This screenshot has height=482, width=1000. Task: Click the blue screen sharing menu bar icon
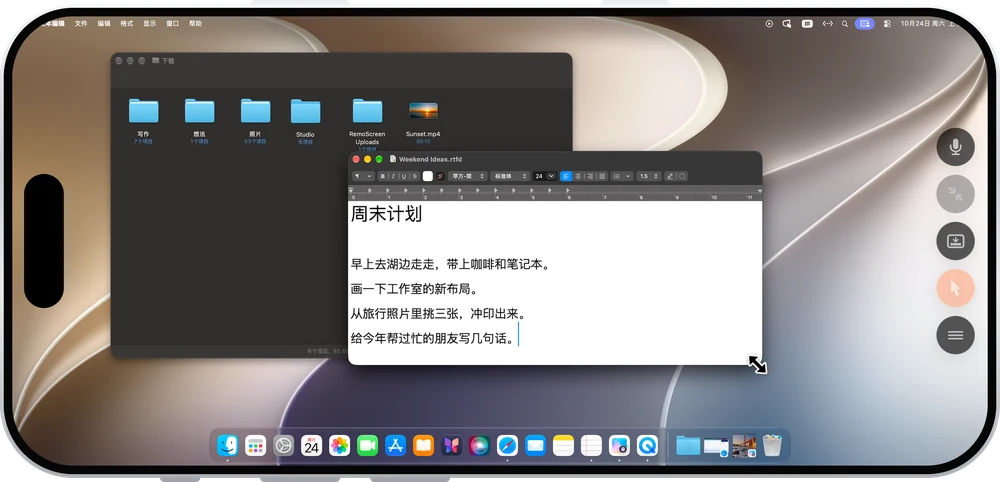click(865, 24)
